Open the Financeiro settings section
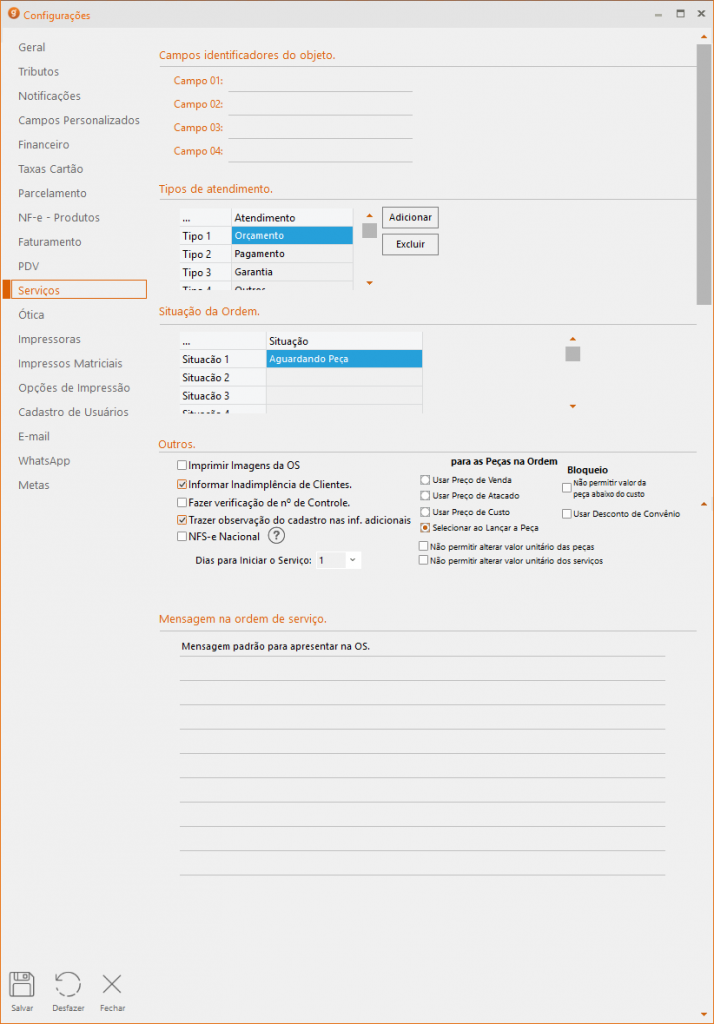The width and height of the screenshot is (714, 1024). click(44, 144)
